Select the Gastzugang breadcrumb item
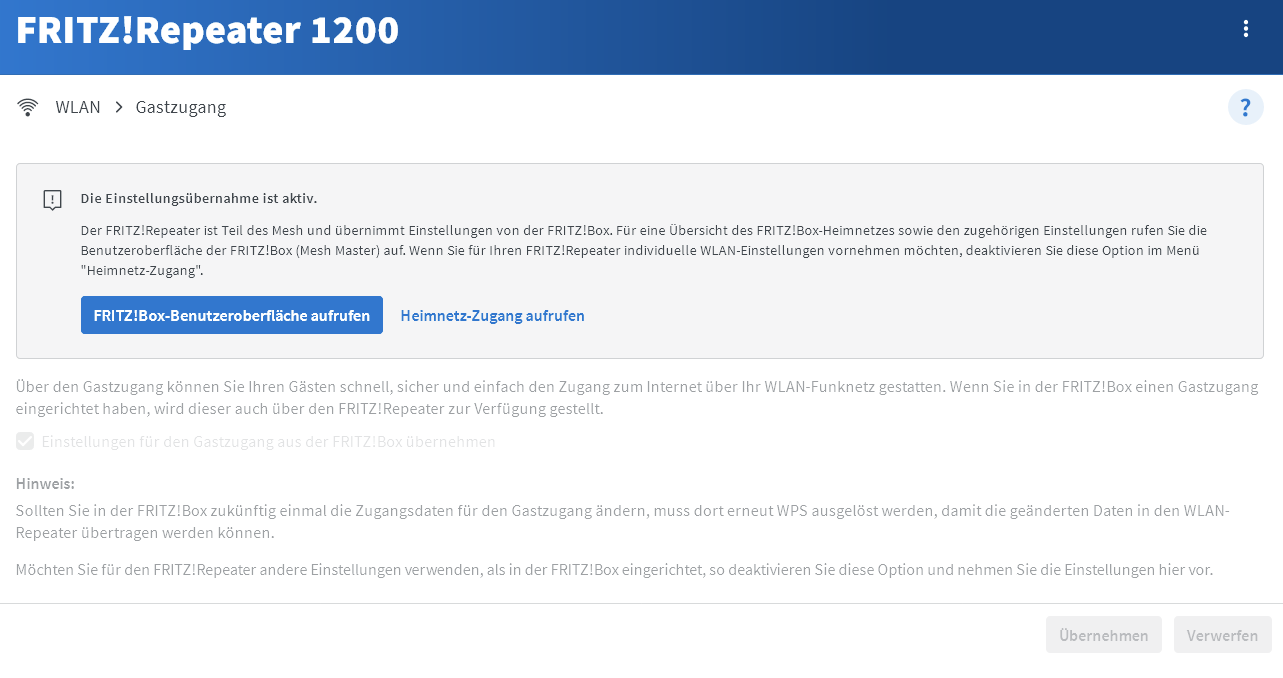This screenshot has width=1283, height=678. pos(181,107)
